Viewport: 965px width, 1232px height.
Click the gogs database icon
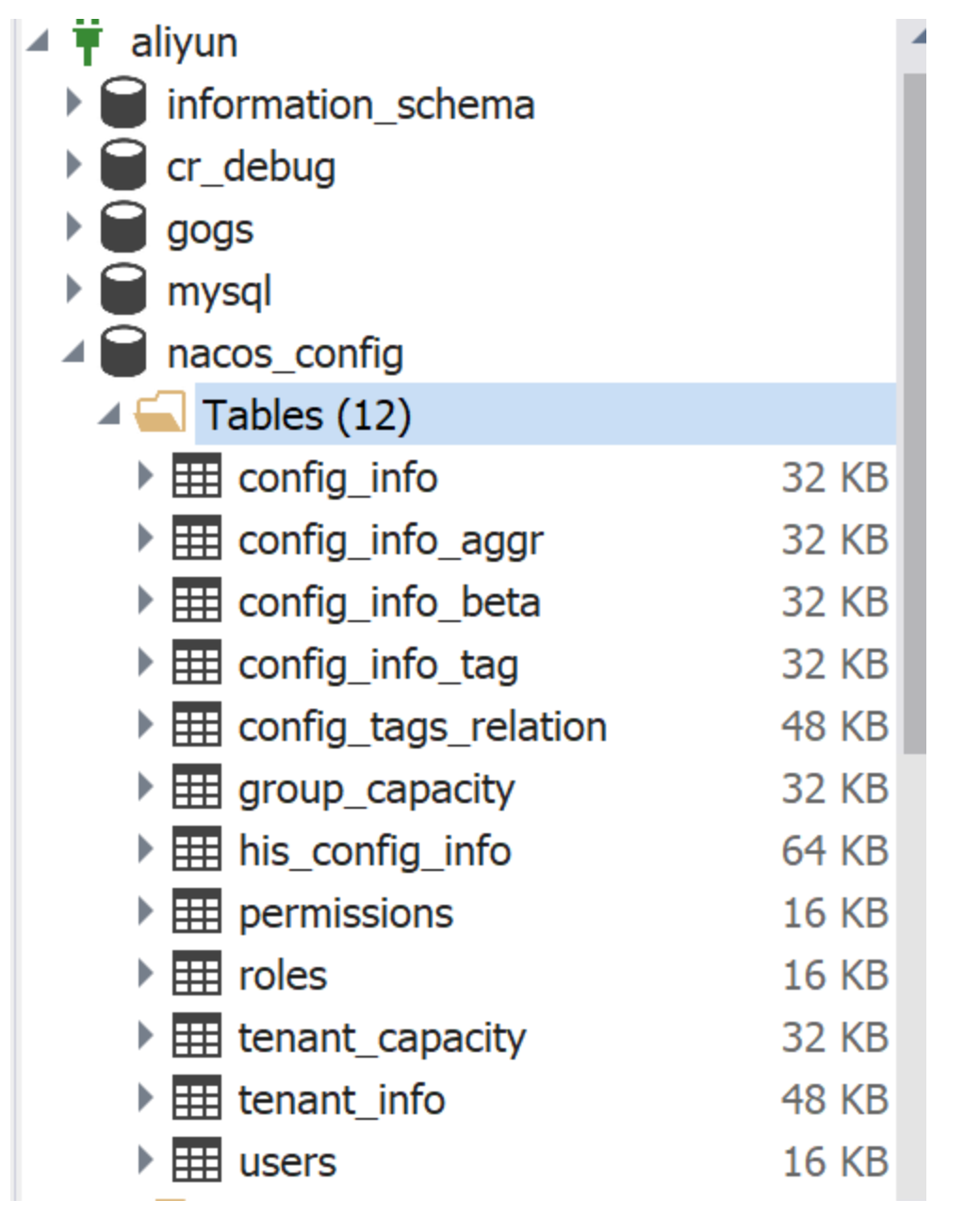pyautogui.click(x=123, y=227)
